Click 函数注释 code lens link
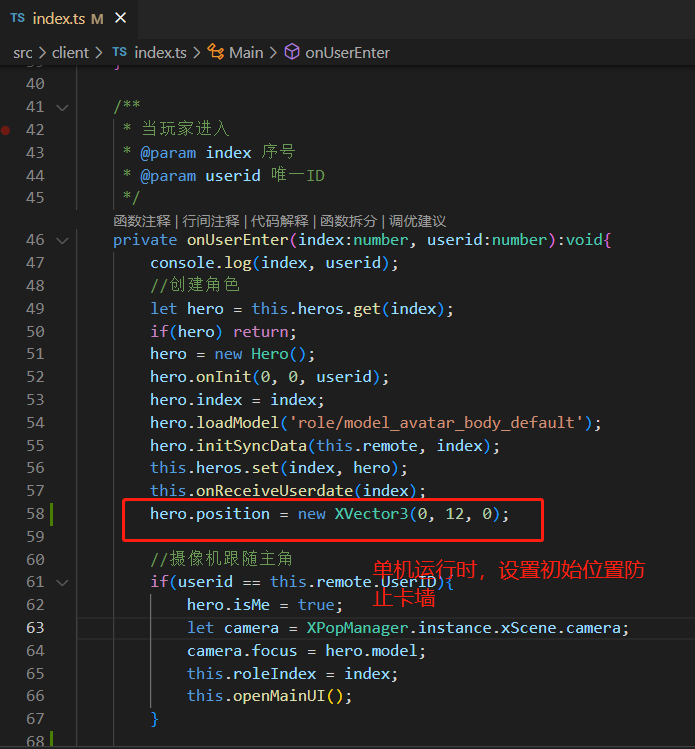 [x=142, y=221]
